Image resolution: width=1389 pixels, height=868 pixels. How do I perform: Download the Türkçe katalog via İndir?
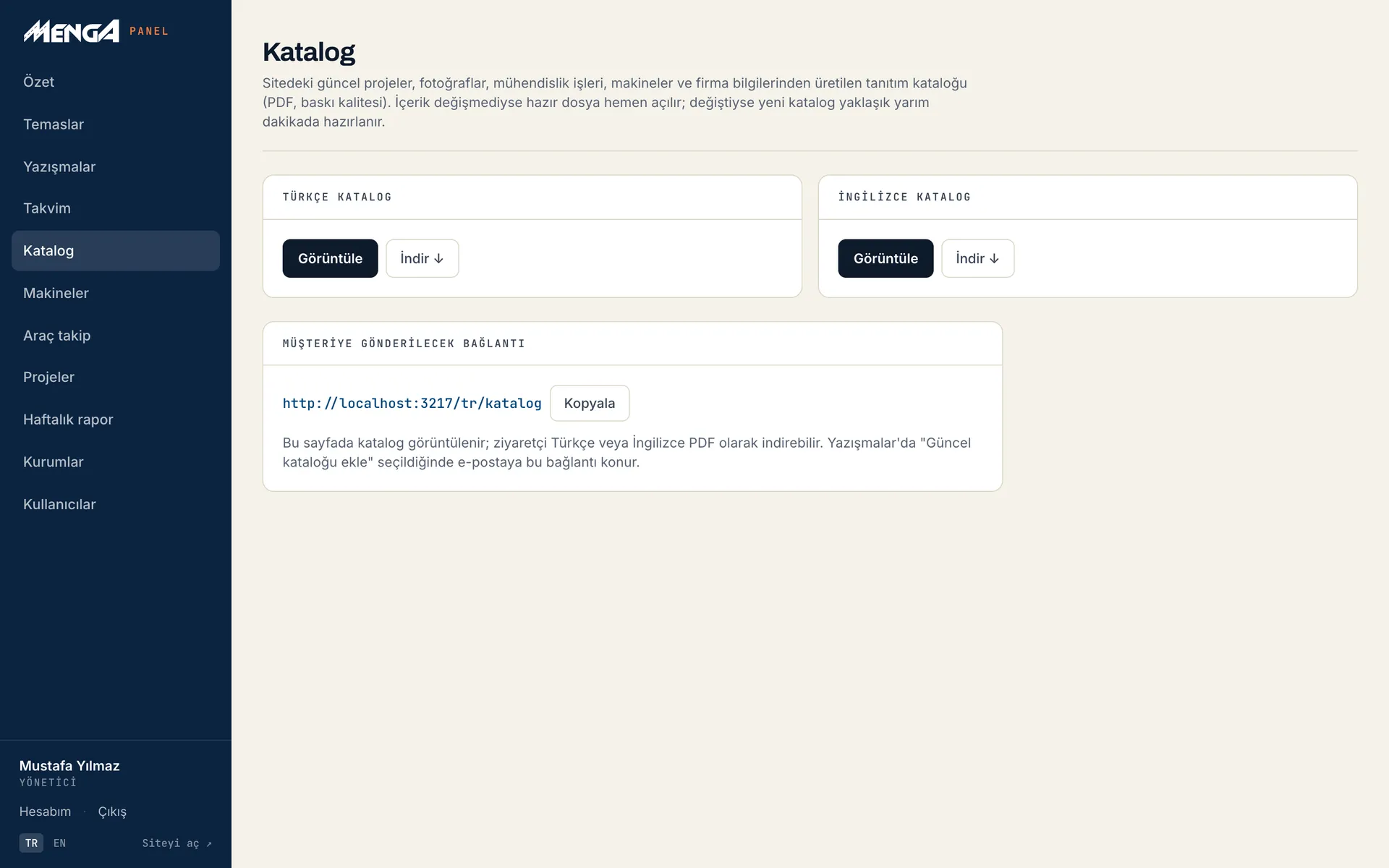click(422, 258)
